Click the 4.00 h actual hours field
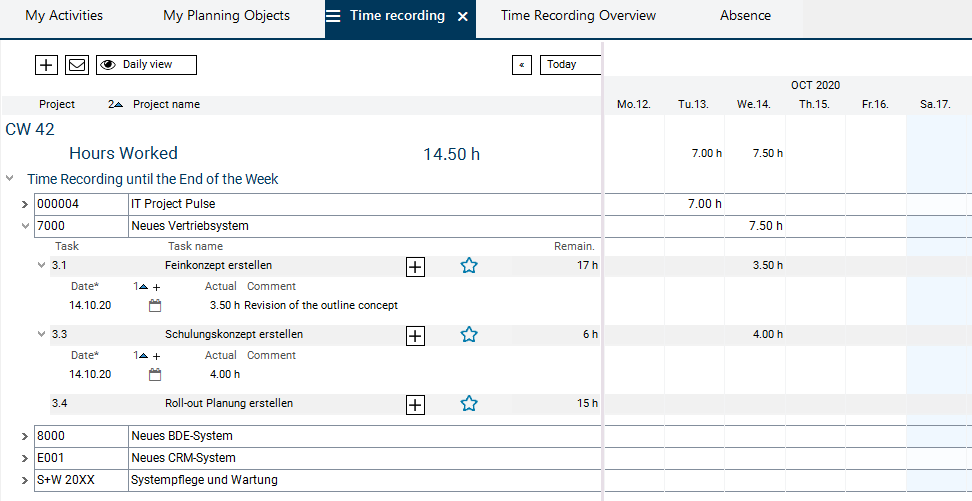 click(225, 375)
